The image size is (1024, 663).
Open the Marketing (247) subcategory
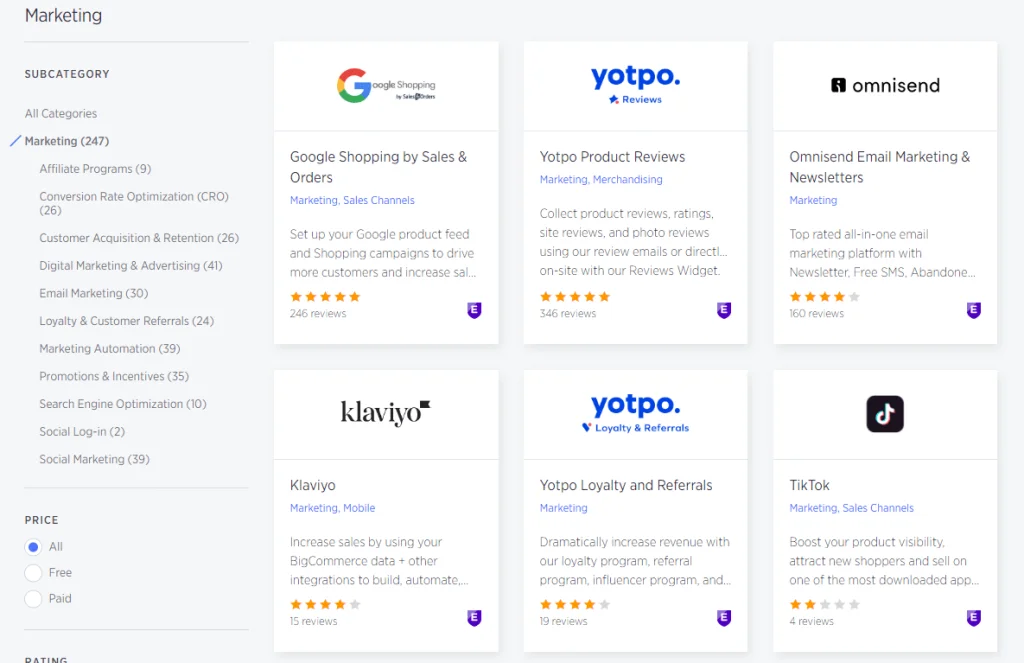click(67, 141)
